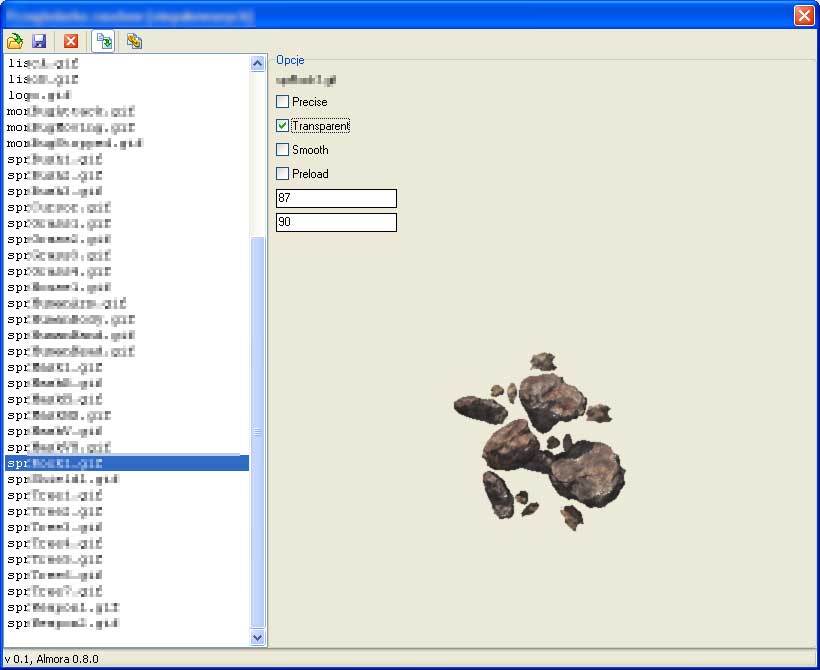Enable the Precise checkbox
Viewport: 820px width, 670px height.
283,102
